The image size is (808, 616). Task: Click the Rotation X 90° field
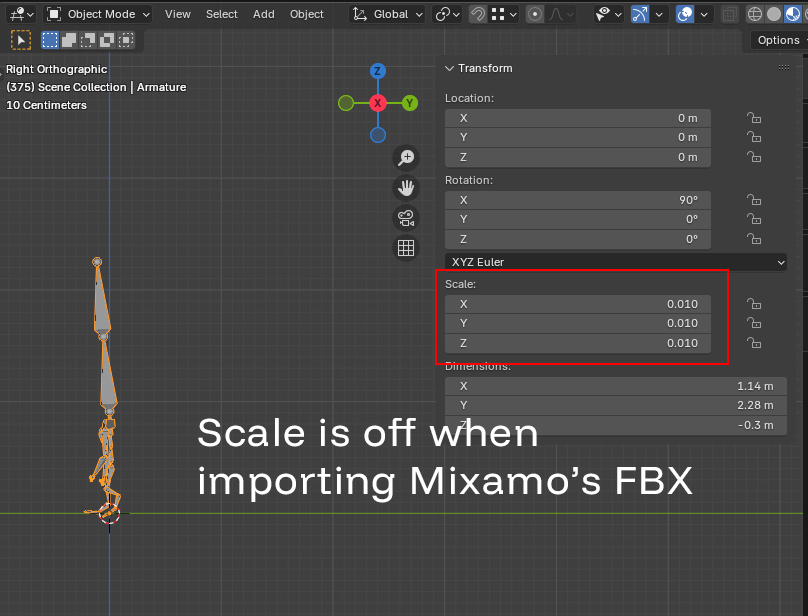578,200
